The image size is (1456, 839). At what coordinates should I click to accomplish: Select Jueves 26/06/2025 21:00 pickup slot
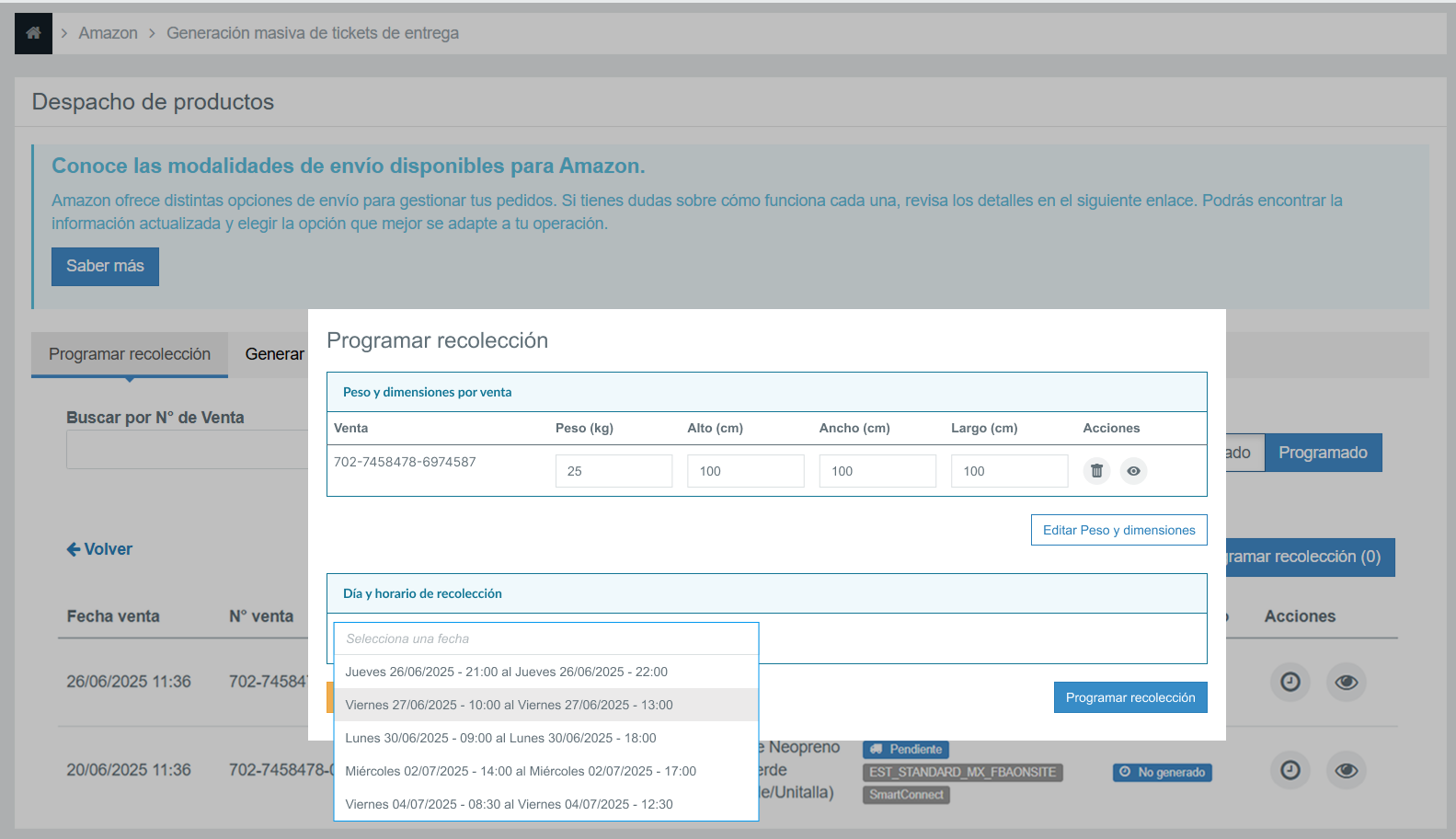506,672
